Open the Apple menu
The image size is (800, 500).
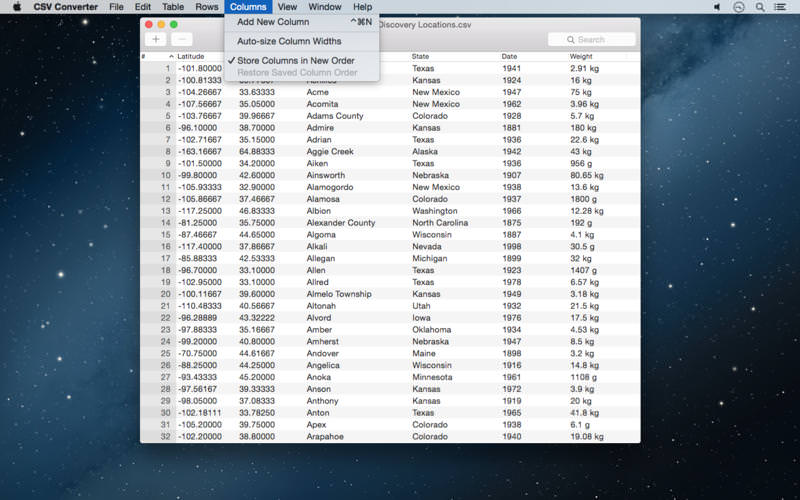click(x=17, y=7)
